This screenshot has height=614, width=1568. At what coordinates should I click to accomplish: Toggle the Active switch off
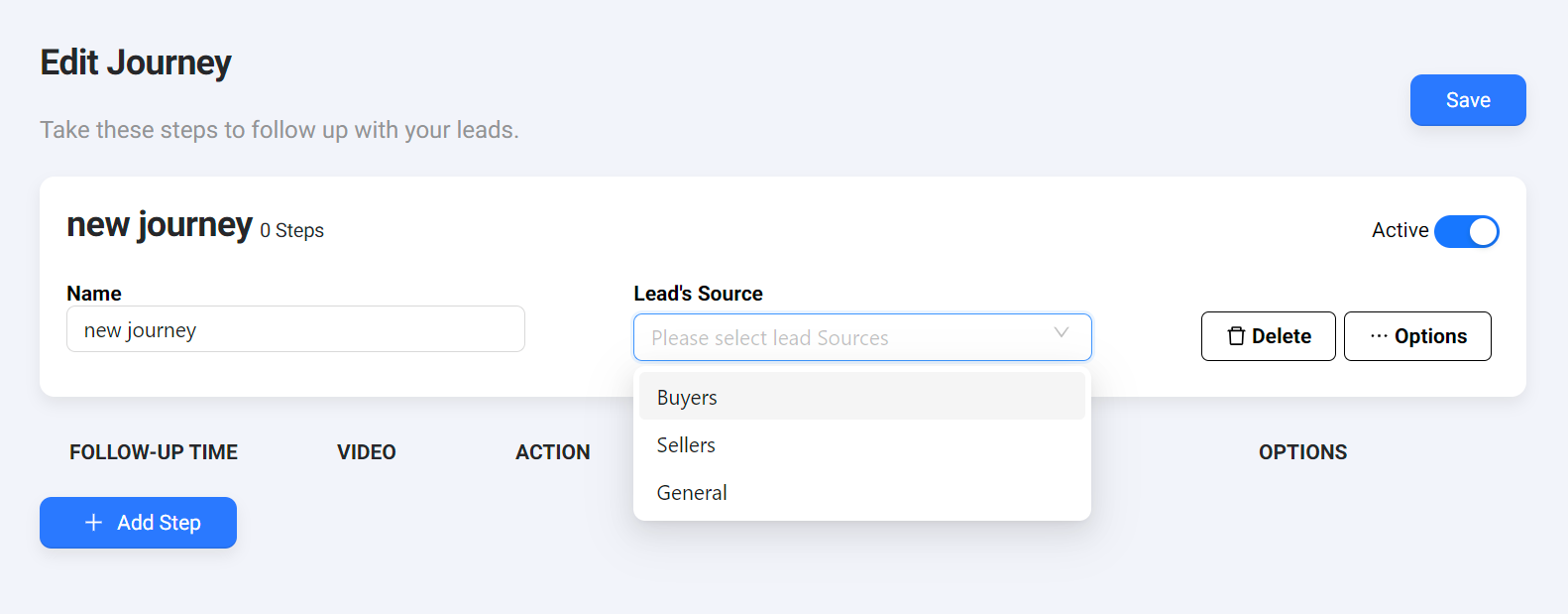coord(1466,231)
